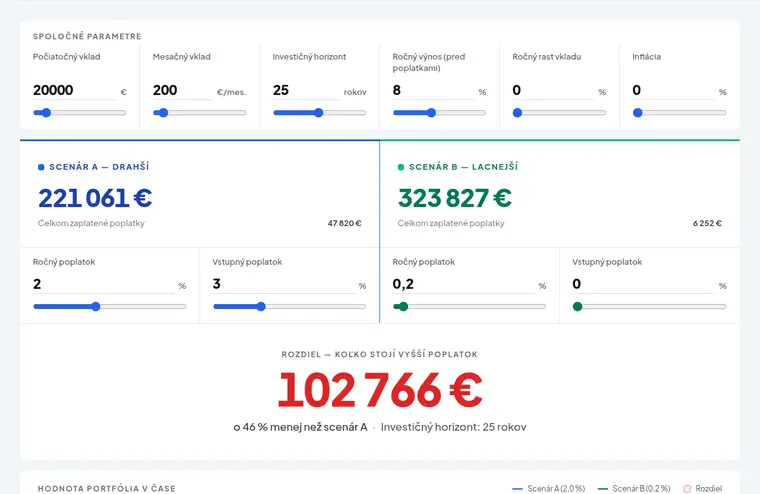The height and width of the screenshot is (494, 760).
Task: Click the 'o 46 % menej než scenár A' text
Action: click(300, 427)
